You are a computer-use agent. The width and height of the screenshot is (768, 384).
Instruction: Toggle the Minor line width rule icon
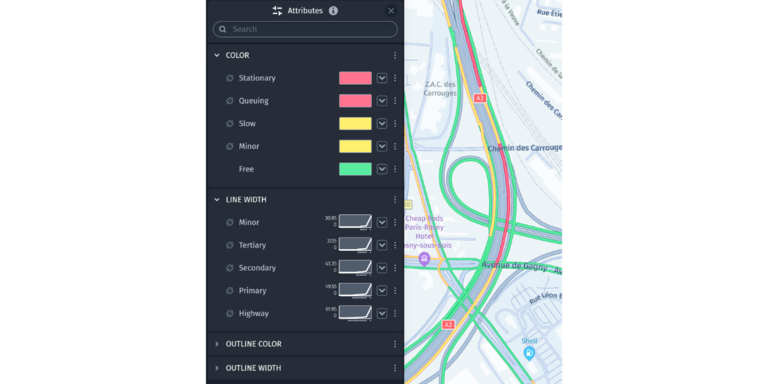[230, 222]
